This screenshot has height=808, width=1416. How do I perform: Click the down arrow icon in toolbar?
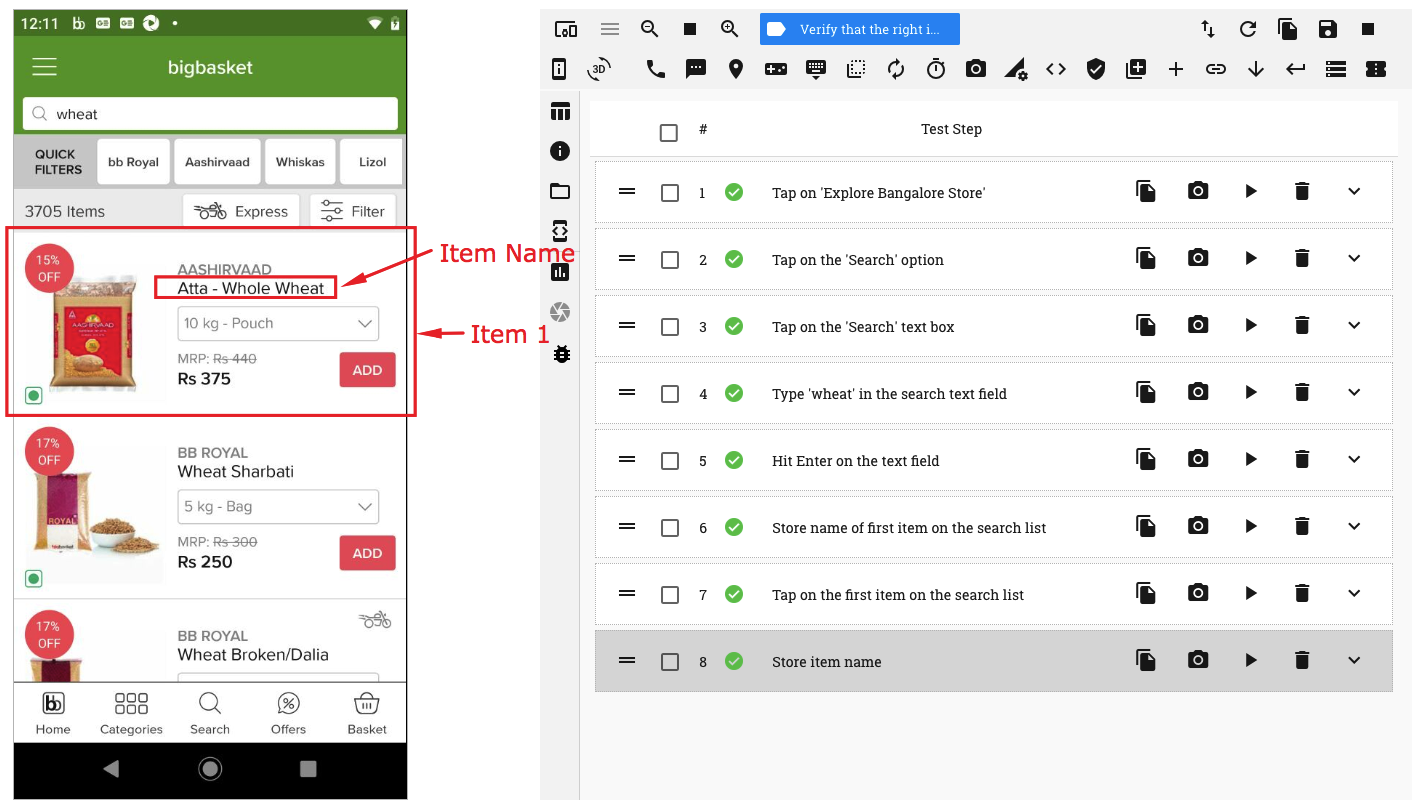point(1256,69)
